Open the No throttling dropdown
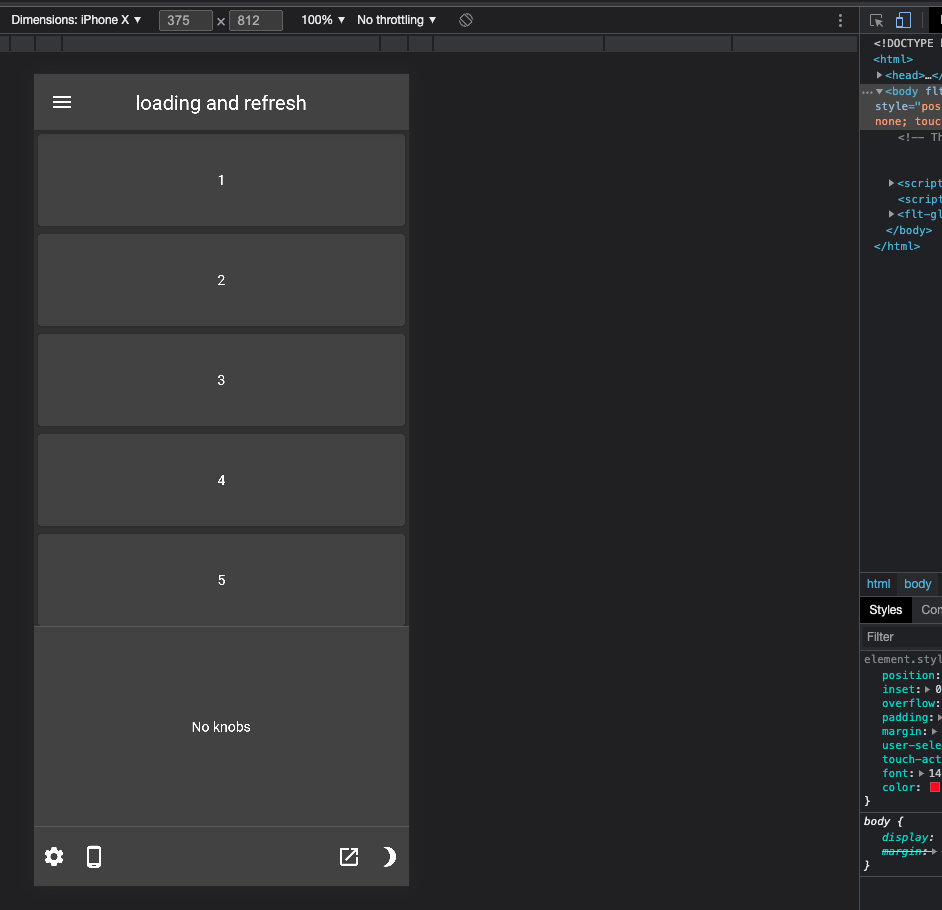The height and width of the screenshot is (910, 942). (394, 19)
